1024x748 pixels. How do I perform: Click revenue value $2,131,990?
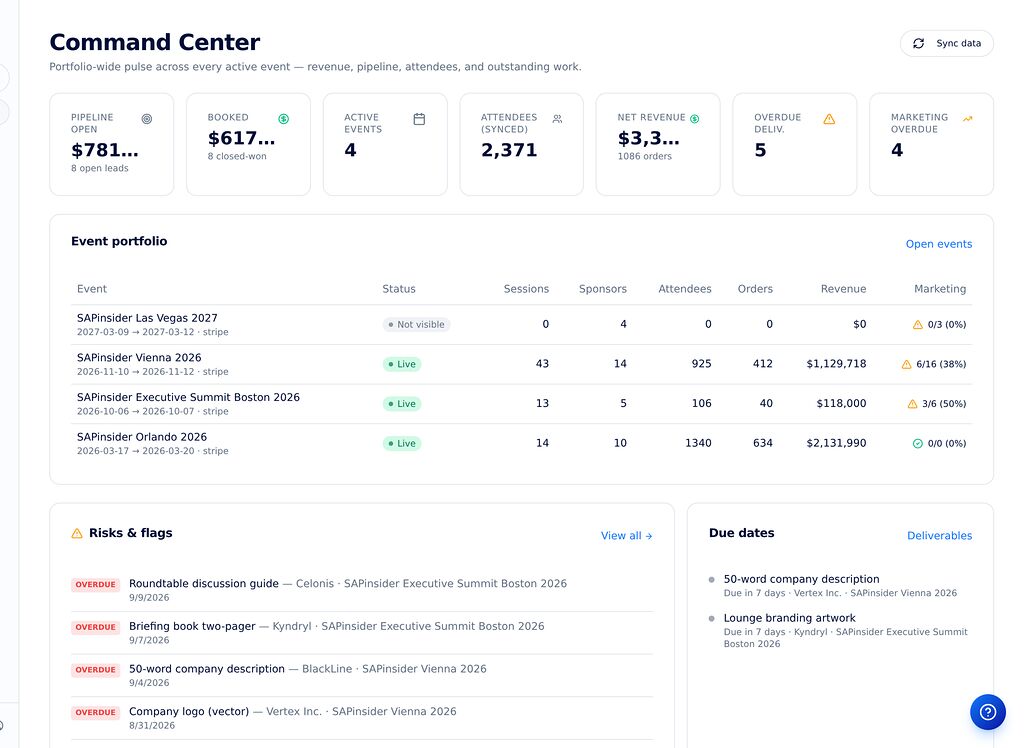click(x=836, y=443)
